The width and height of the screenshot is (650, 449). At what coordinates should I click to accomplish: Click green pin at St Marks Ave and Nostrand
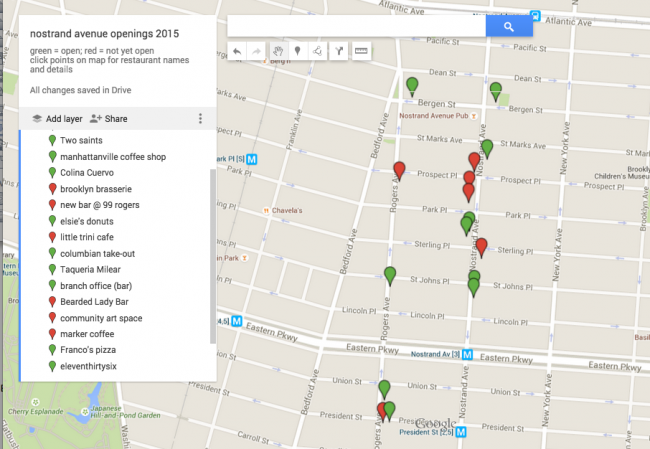[487, 149]
